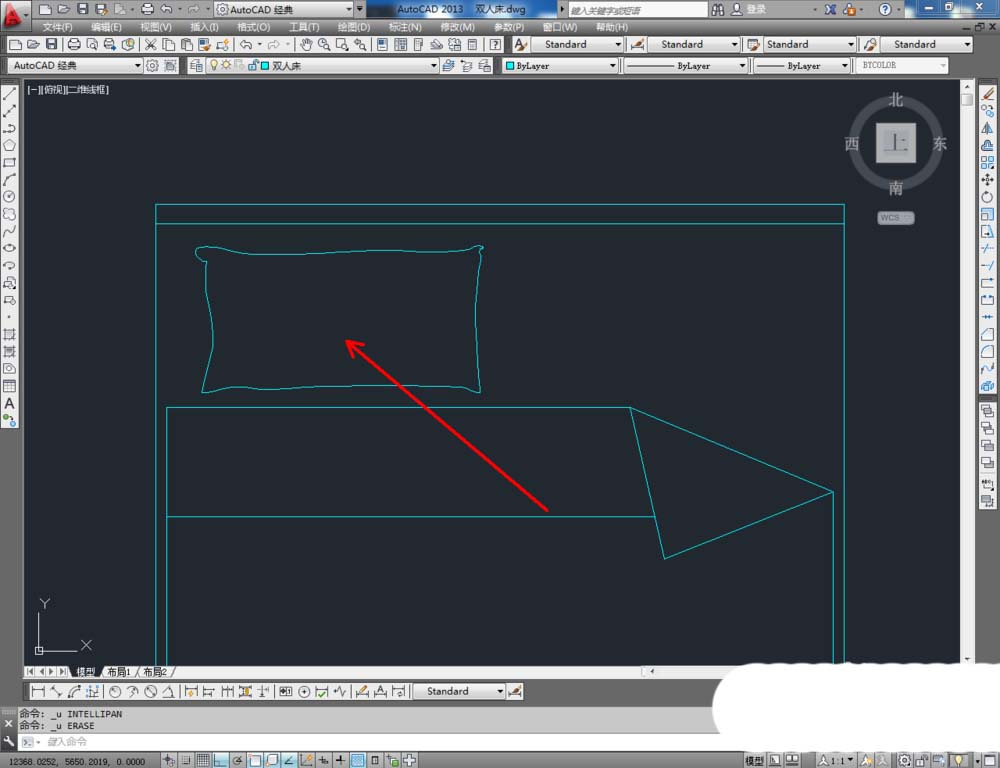Select the Rotate modify tool
Viewport: 1000px width, 768px height.
coord(988,197)
